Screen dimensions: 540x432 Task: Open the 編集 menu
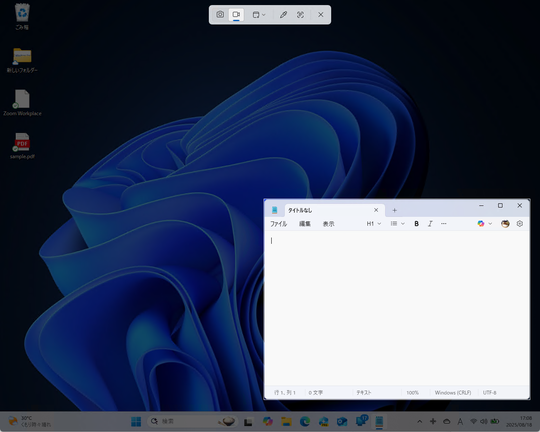click(x=305, y=224)
